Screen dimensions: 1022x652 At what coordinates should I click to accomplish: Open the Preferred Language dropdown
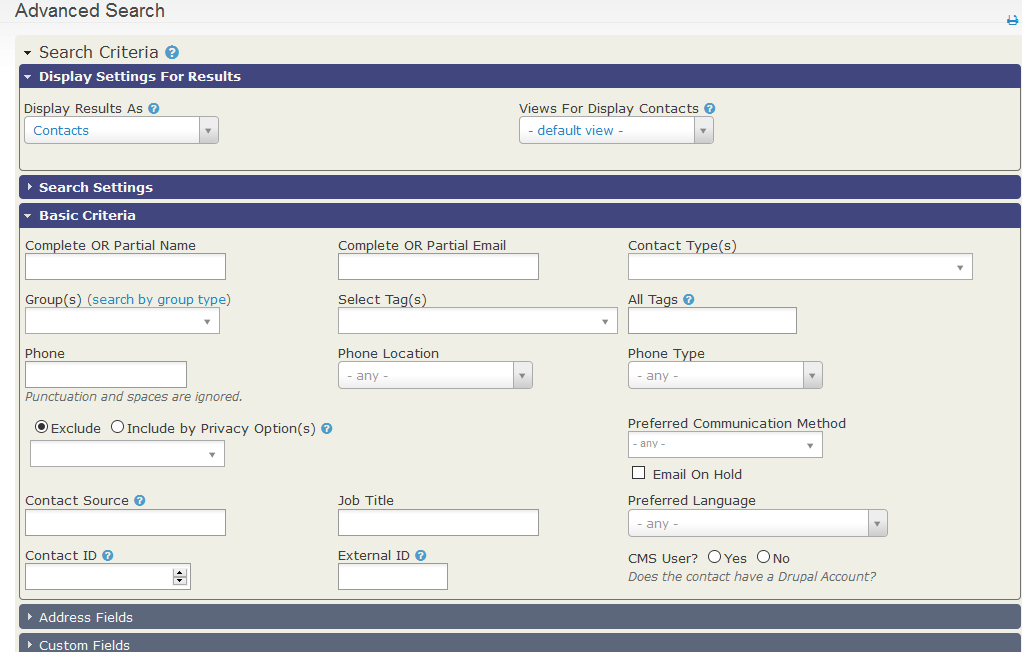coord(877,523)
